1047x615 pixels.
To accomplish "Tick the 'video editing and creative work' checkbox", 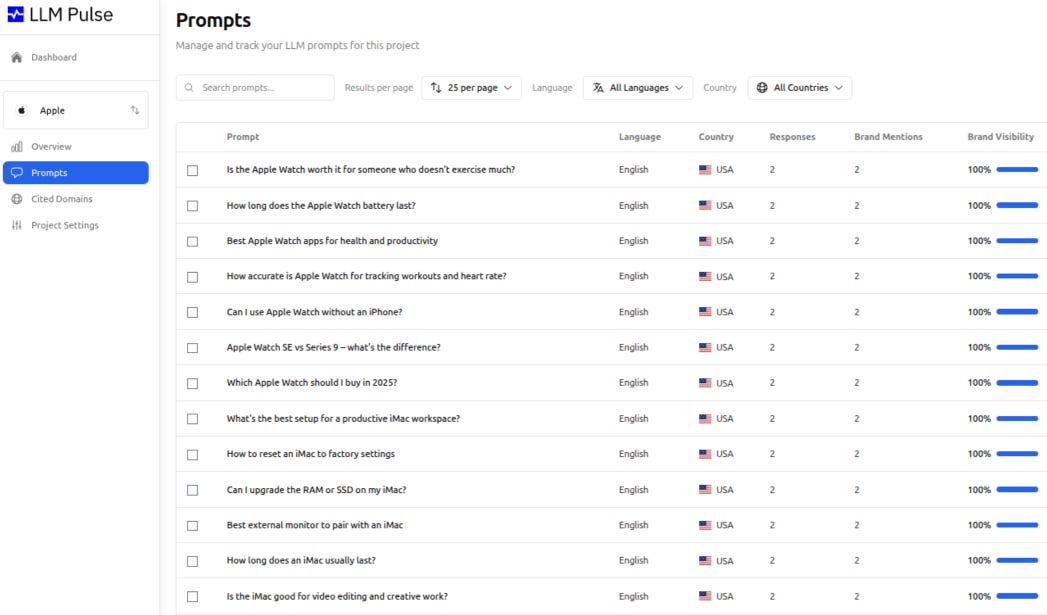I will point(192,597).
